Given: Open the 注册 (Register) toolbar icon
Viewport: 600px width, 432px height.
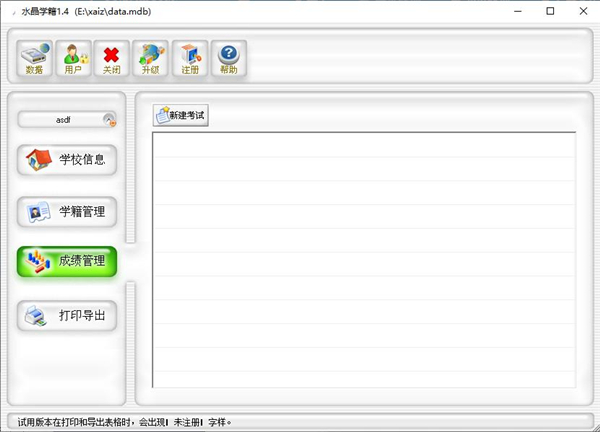Looking at the screenshot, I should tap(190, 59).
